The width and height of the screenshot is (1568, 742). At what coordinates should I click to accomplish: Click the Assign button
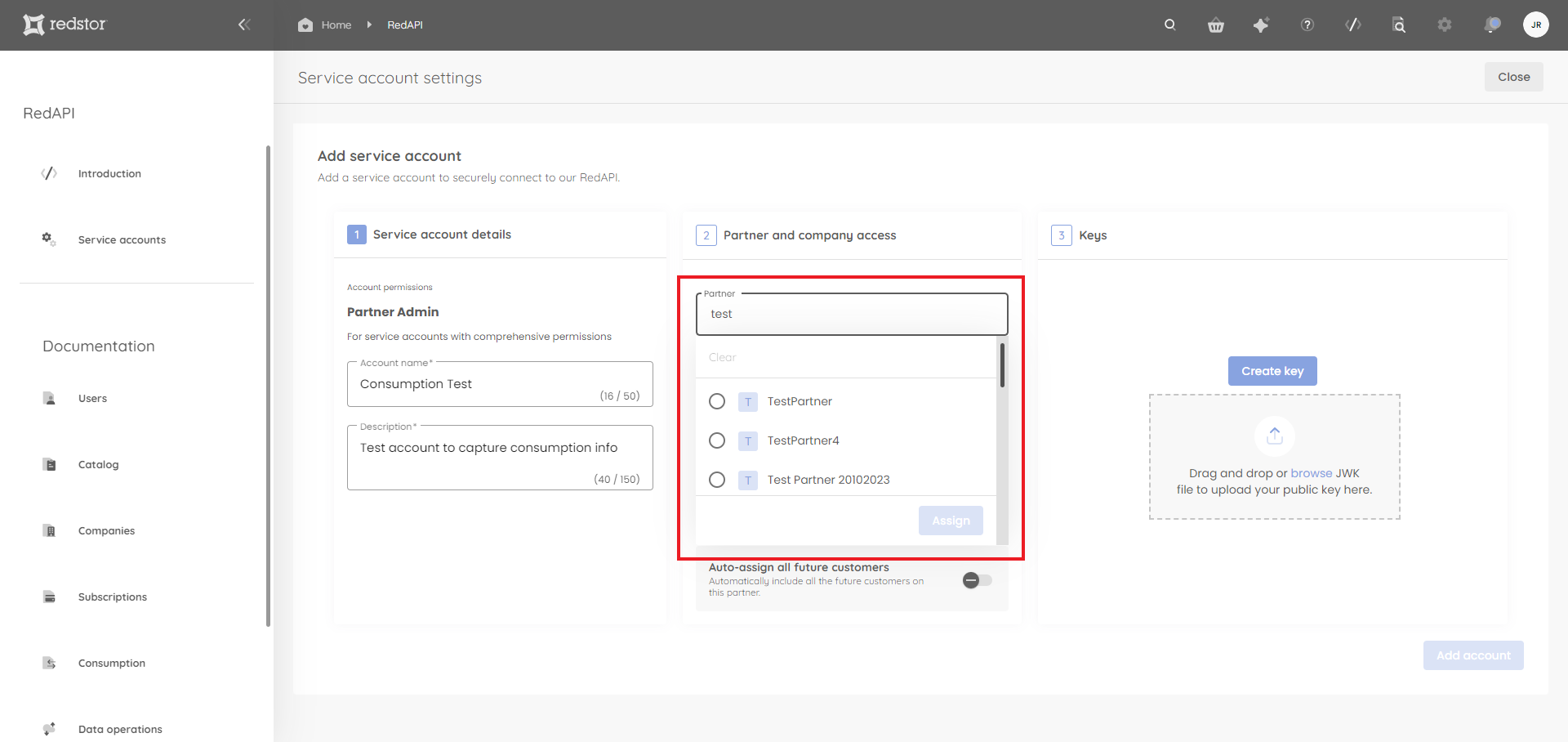pyautogui.click(x=951, y=521)
